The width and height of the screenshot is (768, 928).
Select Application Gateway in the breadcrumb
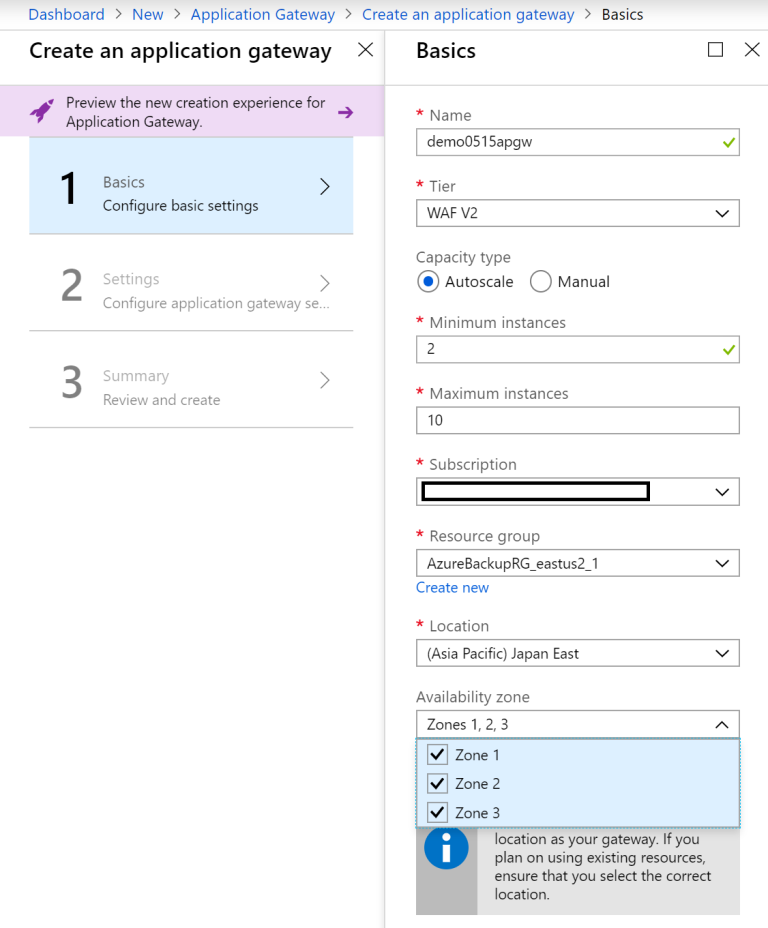coord(262,14)
